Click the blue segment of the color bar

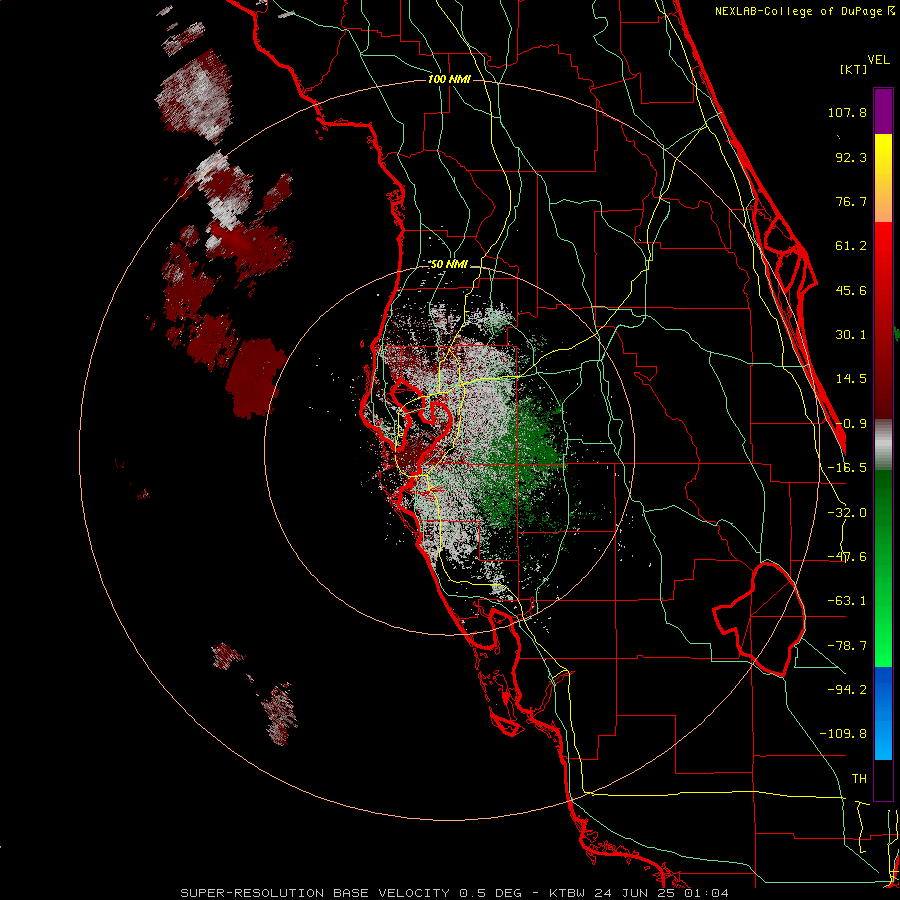point(883,713)
